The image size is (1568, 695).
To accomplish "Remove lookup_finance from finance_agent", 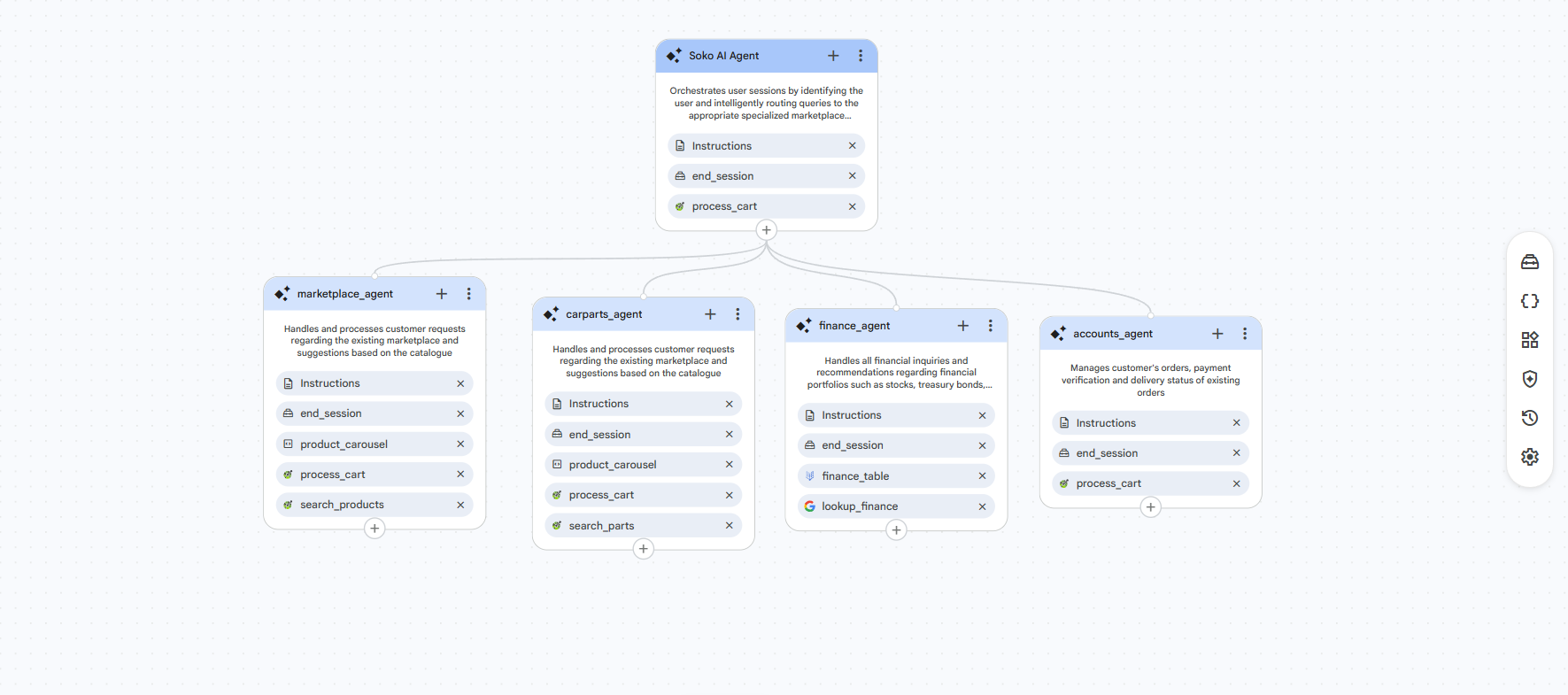I will point(982,506).
